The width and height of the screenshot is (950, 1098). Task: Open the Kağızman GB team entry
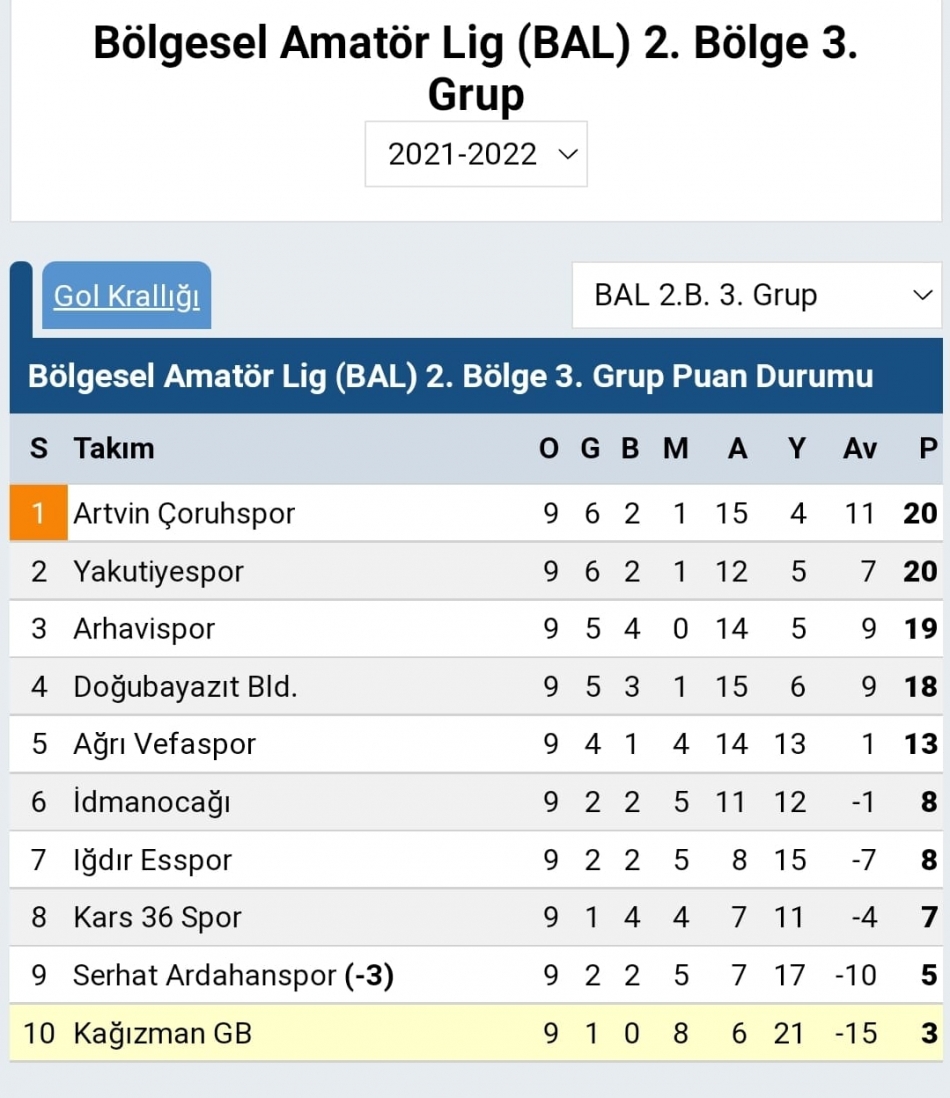pyautogui.click(x=162, y=1033)
